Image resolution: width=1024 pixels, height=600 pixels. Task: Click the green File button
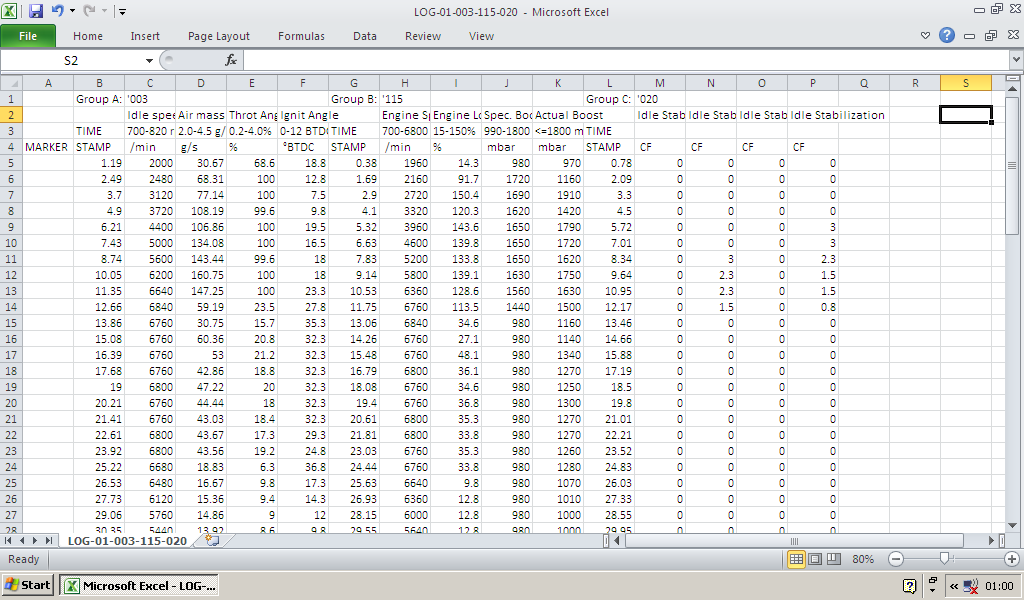(28, 36)
